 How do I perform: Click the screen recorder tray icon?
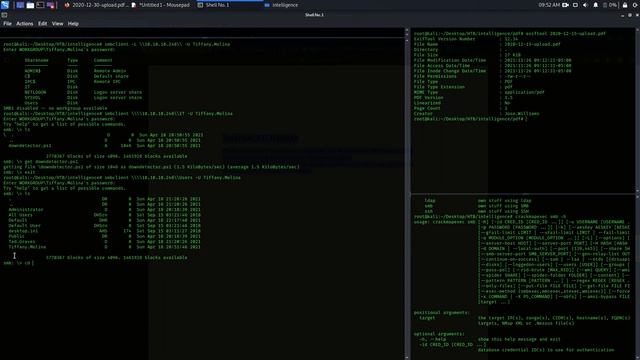565,5
